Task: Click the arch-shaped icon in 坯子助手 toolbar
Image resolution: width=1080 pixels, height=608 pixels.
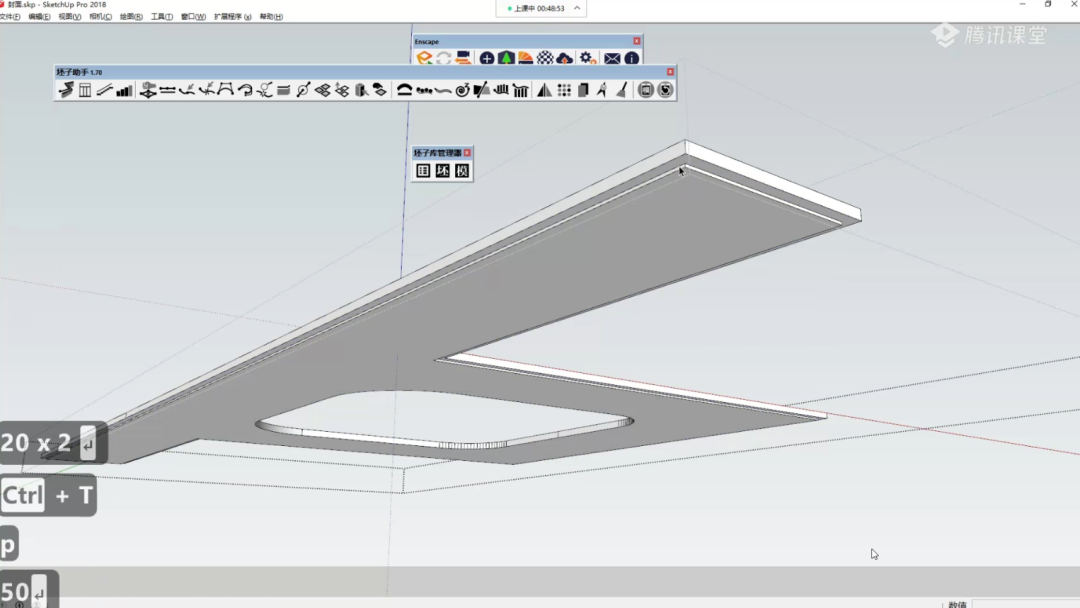Action: coord(404,90)
